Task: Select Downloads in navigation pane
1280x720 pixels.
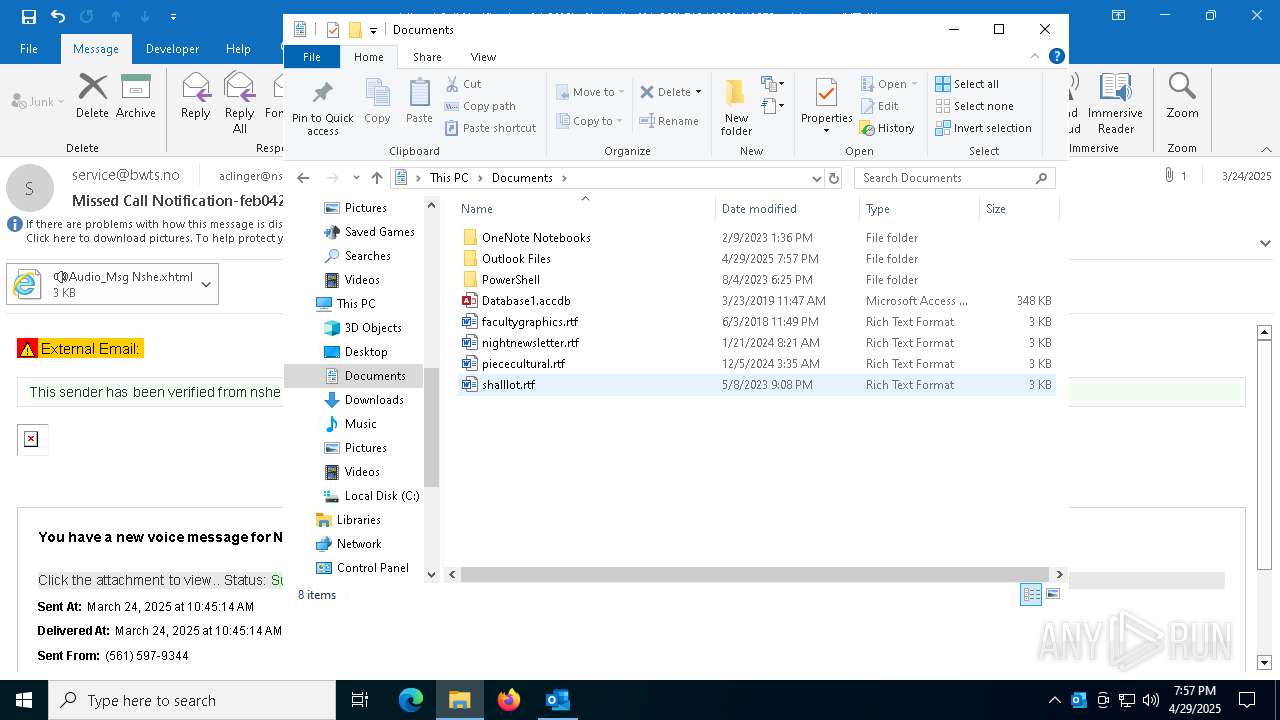Action: [x=373, y=400]
